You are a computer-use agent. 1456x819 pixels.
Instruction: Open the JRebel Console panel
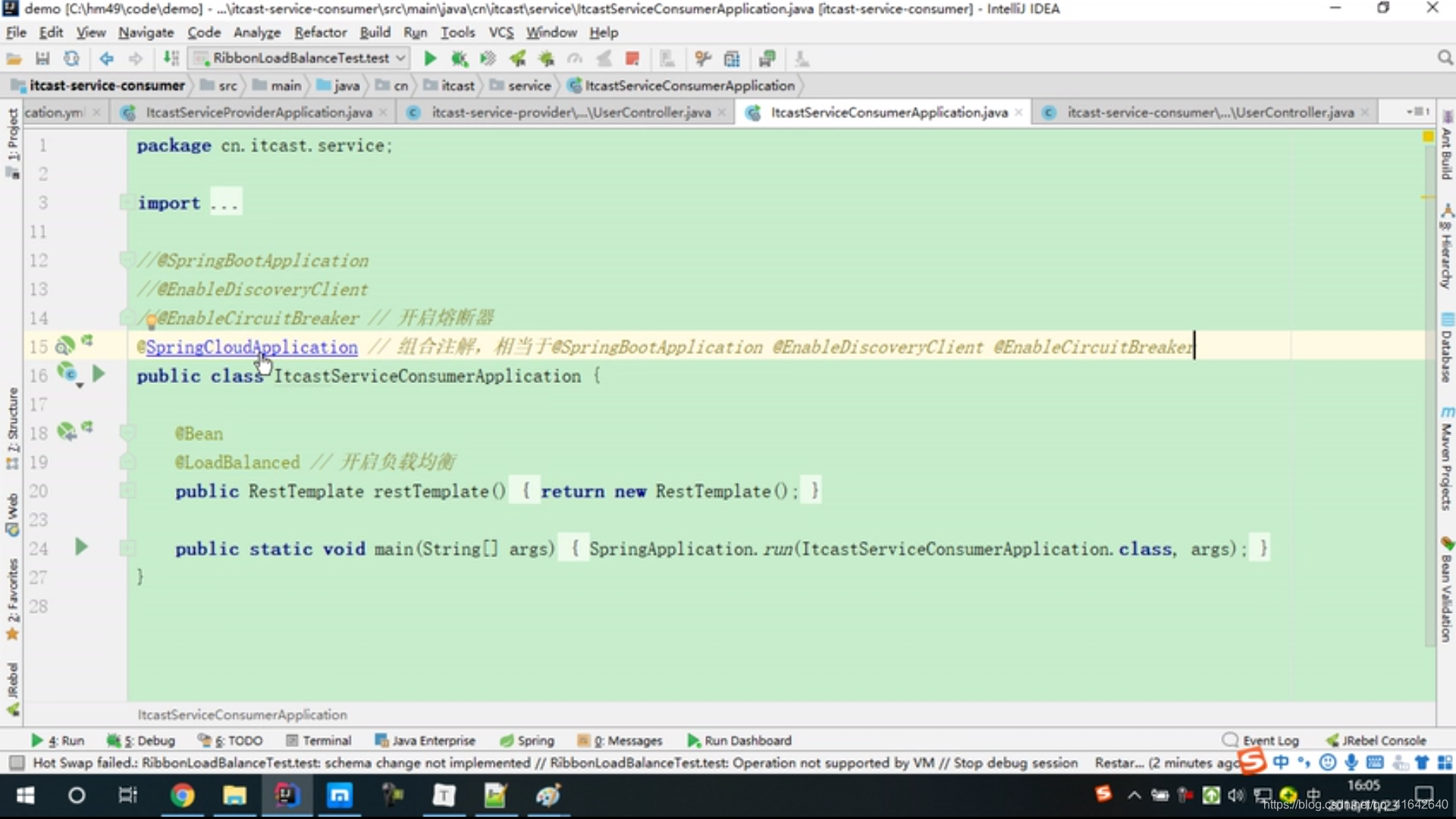pos(1376,740)
